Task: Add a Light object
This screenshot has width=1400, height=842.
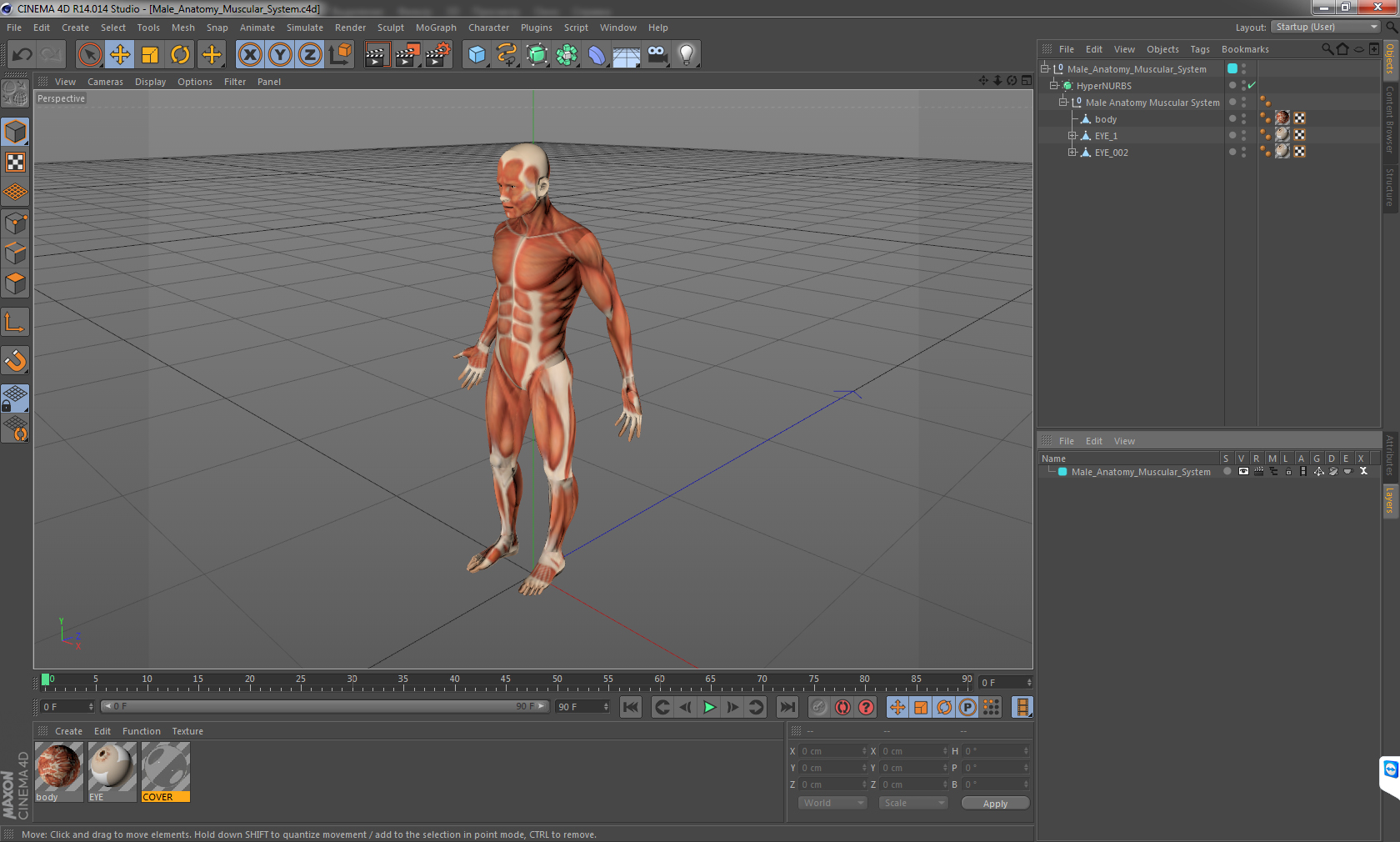Action: [x=687, y=55]
